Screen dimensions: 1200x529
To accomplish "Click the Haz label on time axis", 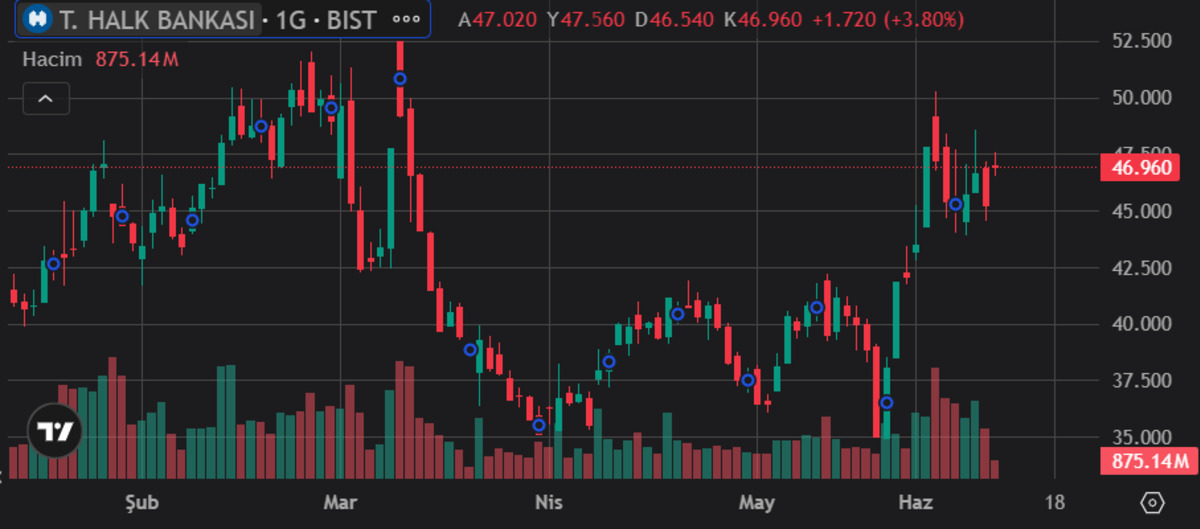I will 915,501.
